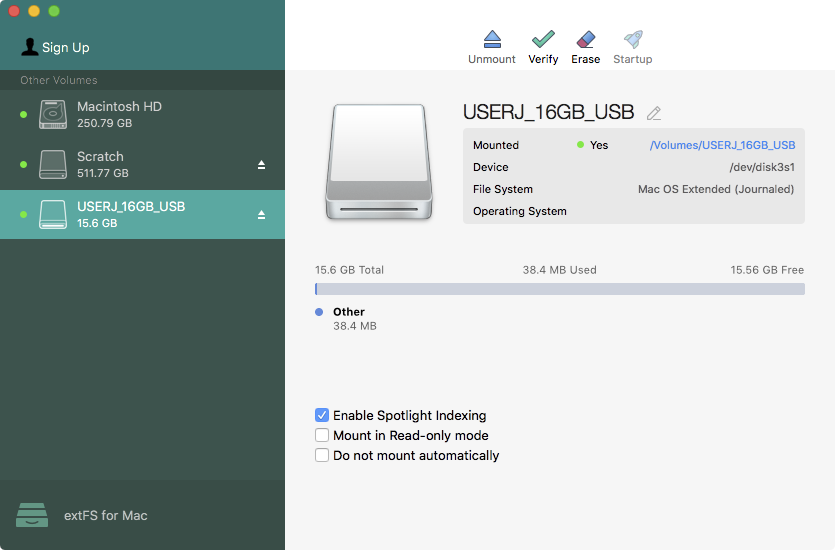Select the USERJ_16GB_USB 15.6 GB volume

142,215
